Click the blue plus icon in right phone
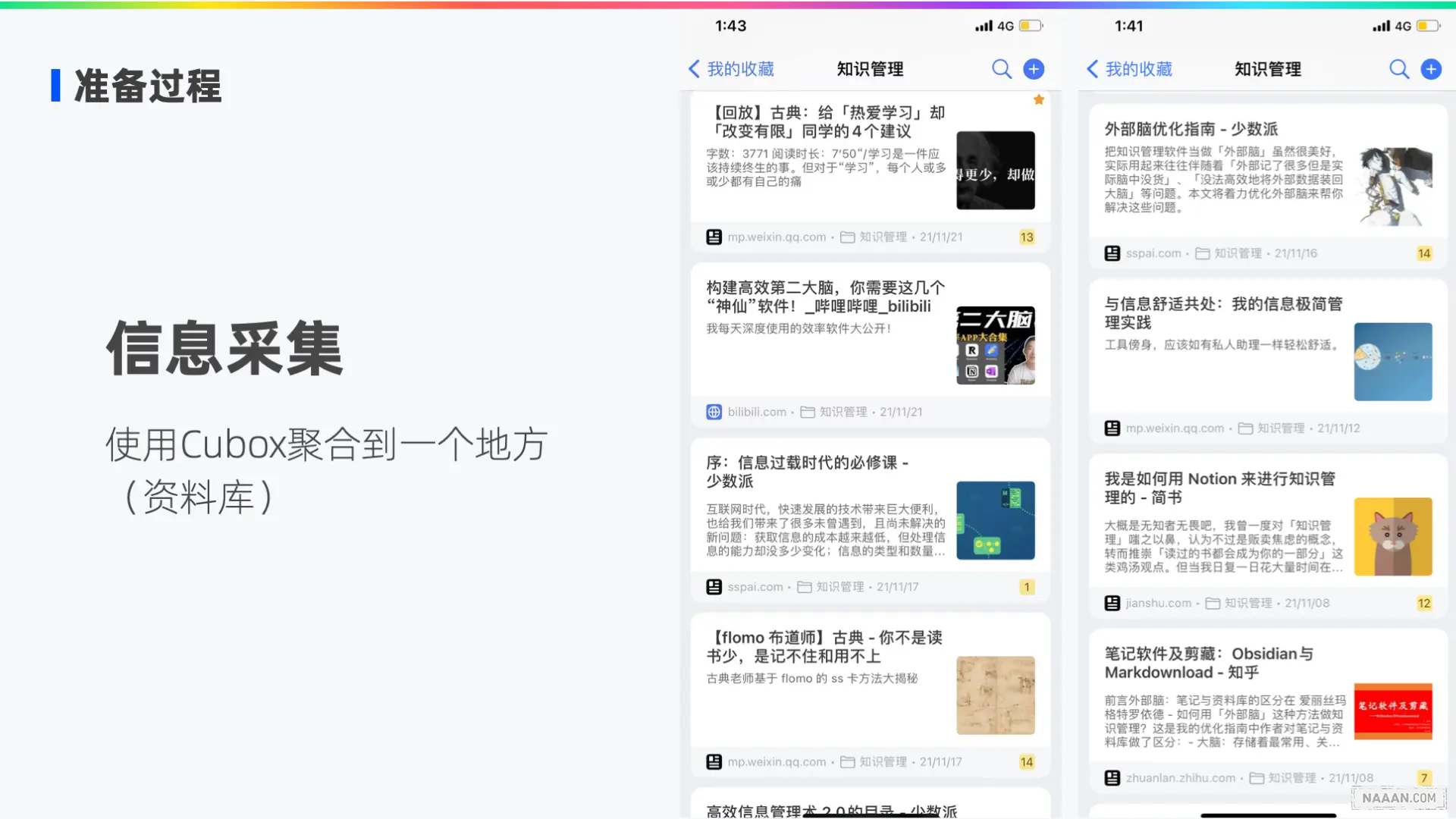 tap(1431, 69)
